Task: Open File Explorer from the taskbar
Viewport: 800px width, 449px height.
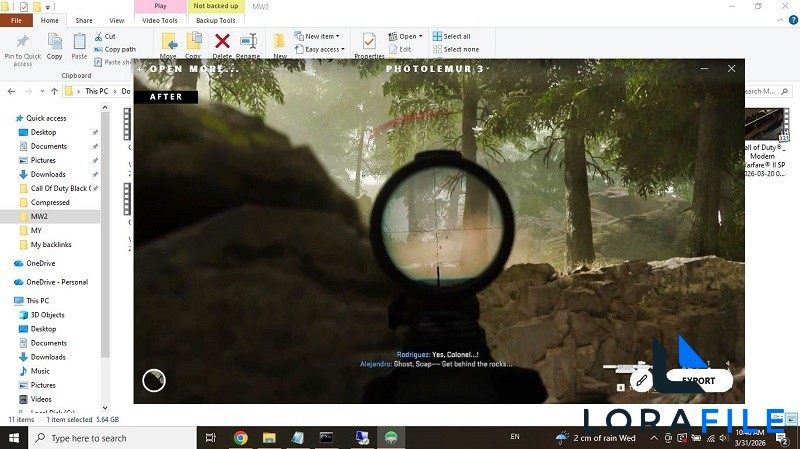Action: tap(269, 438)
